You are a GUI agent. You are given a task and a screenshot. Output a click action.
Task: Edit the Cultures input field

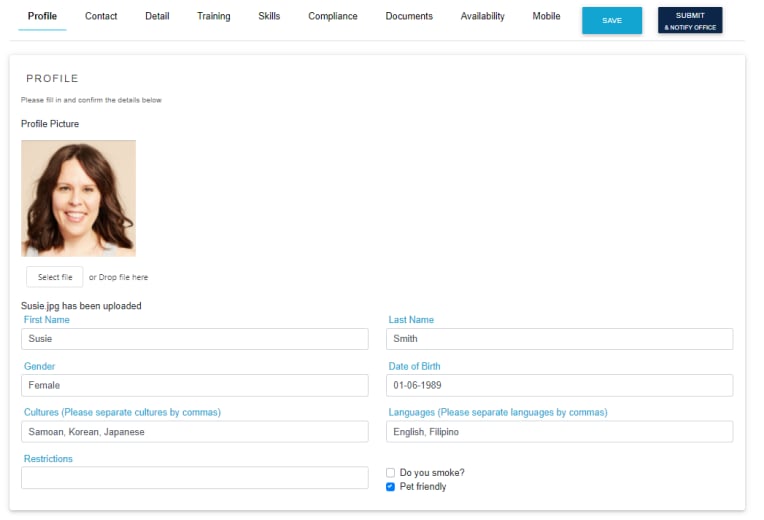(x=195, y=432)
